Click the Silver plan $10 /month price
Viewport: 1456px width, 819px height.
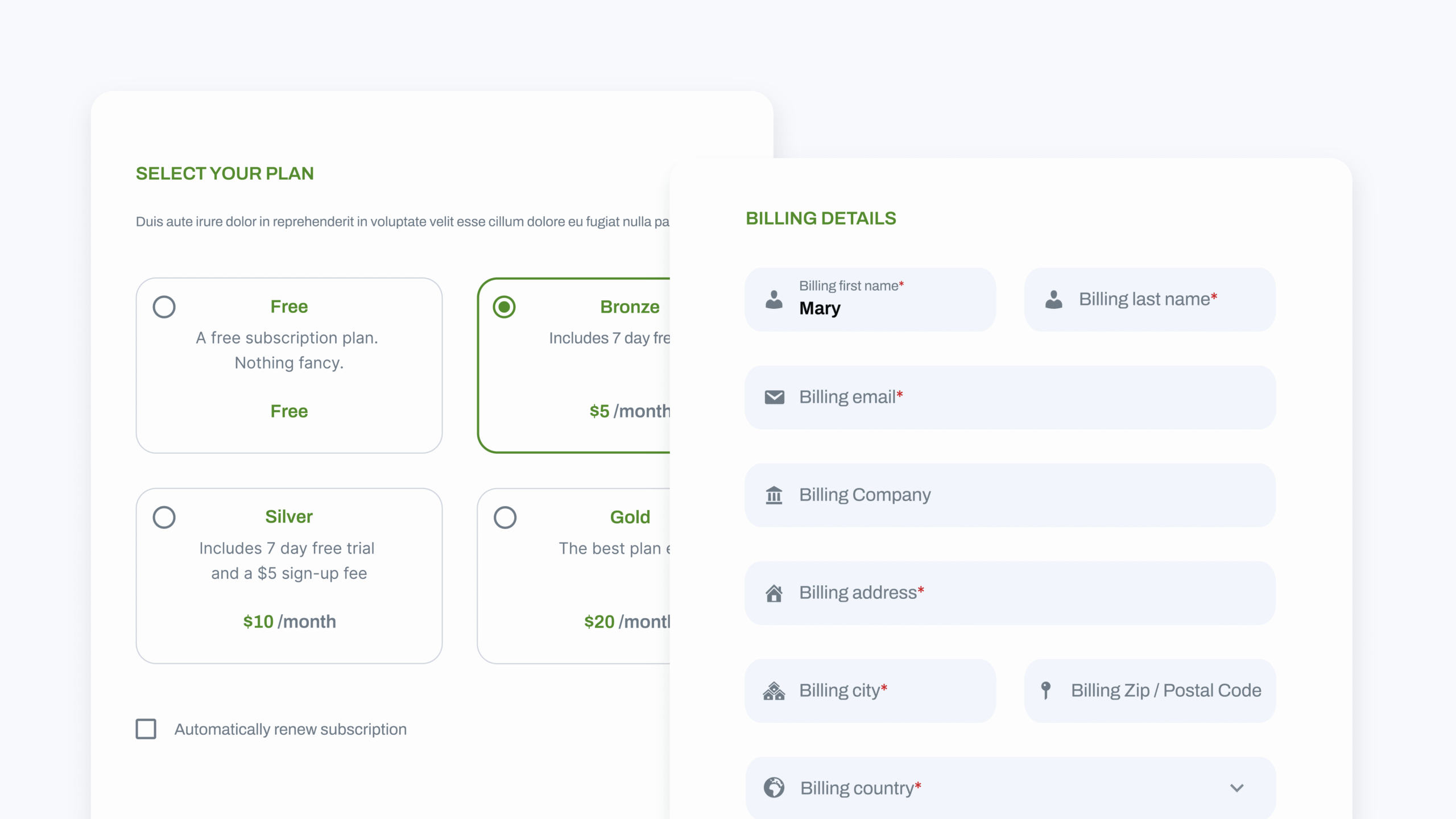289,622
